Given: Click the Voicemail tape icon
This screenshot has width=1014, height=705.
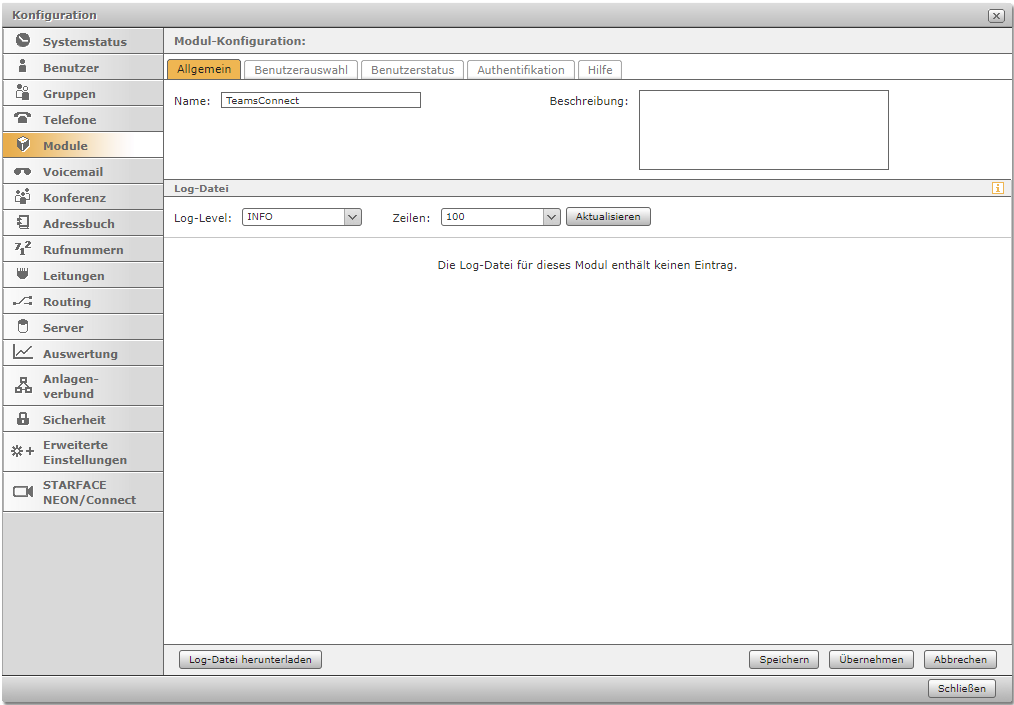Looking at the screenshot, I should (23, 172).
